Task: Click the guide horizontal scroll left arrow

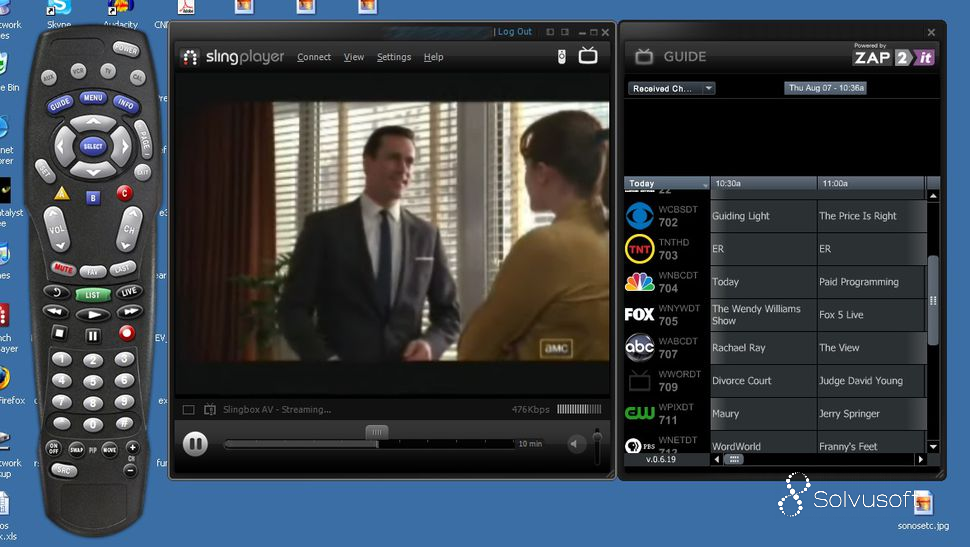Action: coord(717,459)
